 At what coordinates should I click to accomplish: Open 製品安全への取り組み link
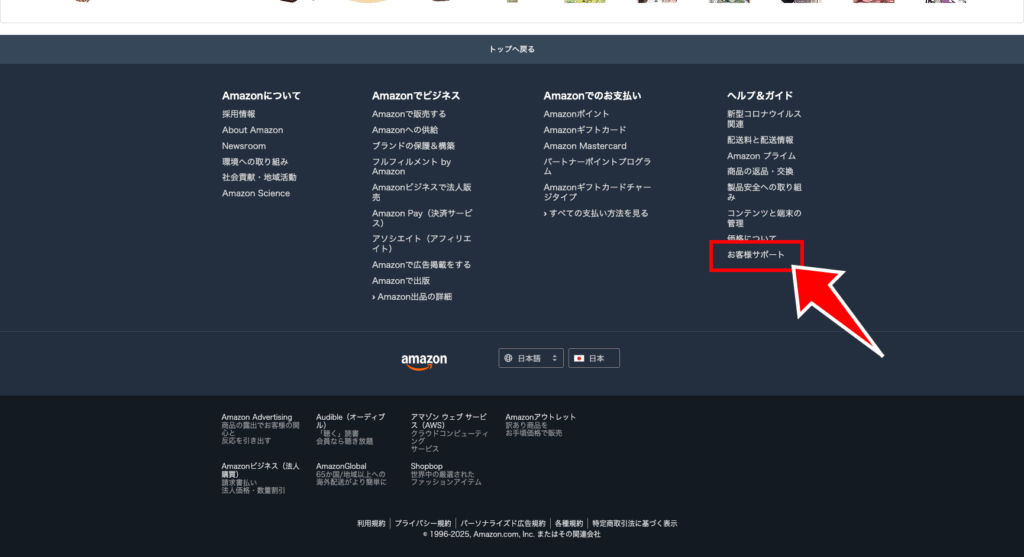pos(764,192)
